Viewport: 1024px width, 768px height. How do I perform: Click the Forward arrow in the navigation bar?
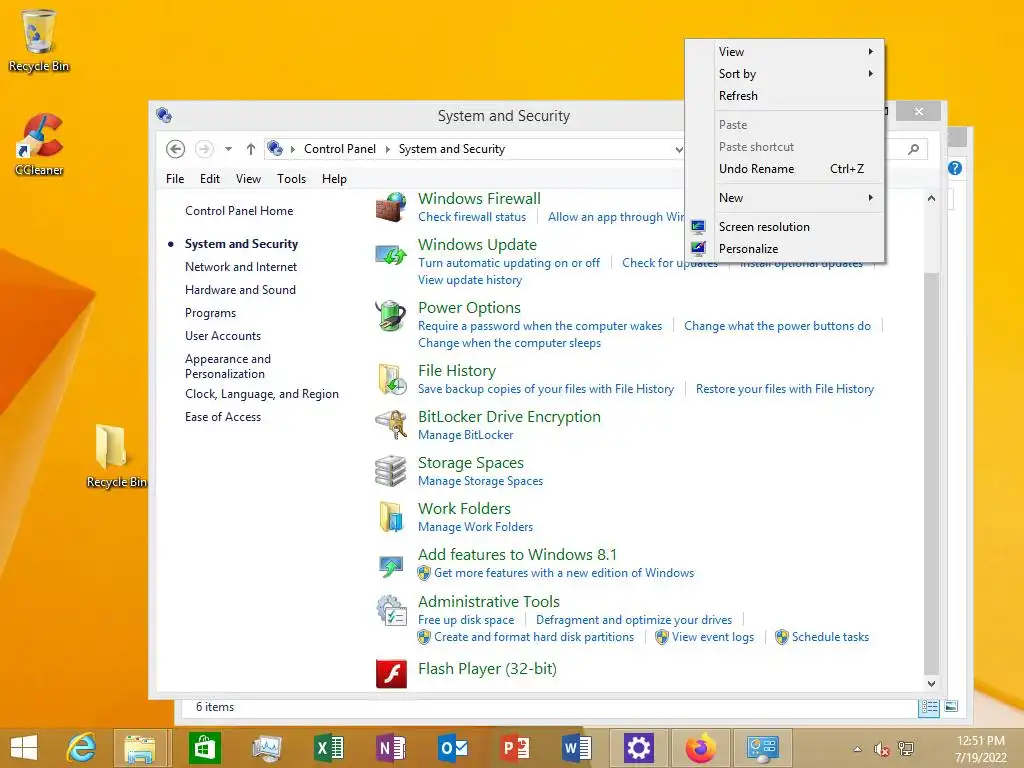coord(204,149)
